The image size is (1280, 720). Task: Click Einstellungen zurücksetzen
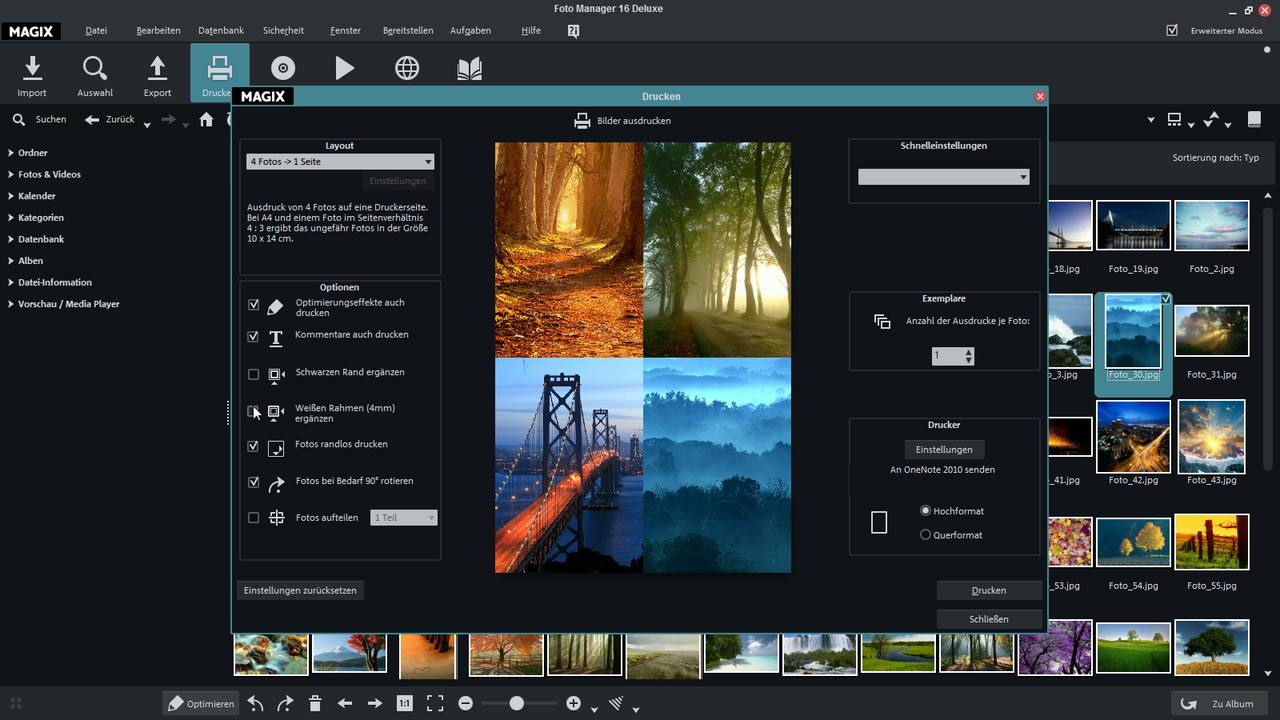tap(300, 590)
